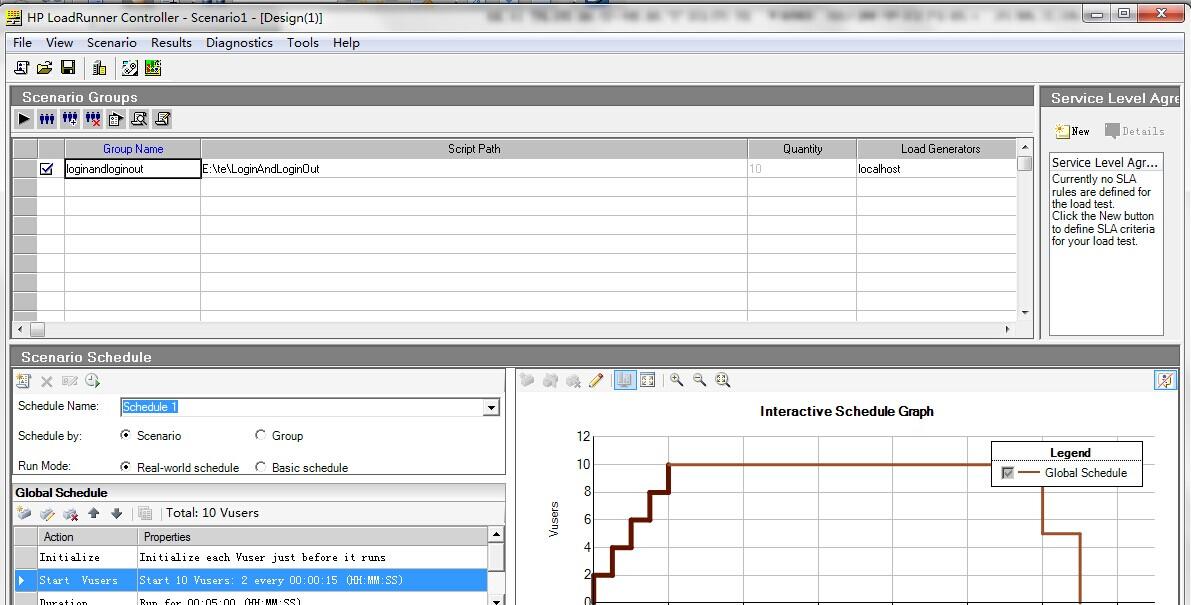Image resolution: width=1191 pixels, height=605 pixels.
Task: Open the Results menu
Action: pyautogui.click(x=171, y=43)
